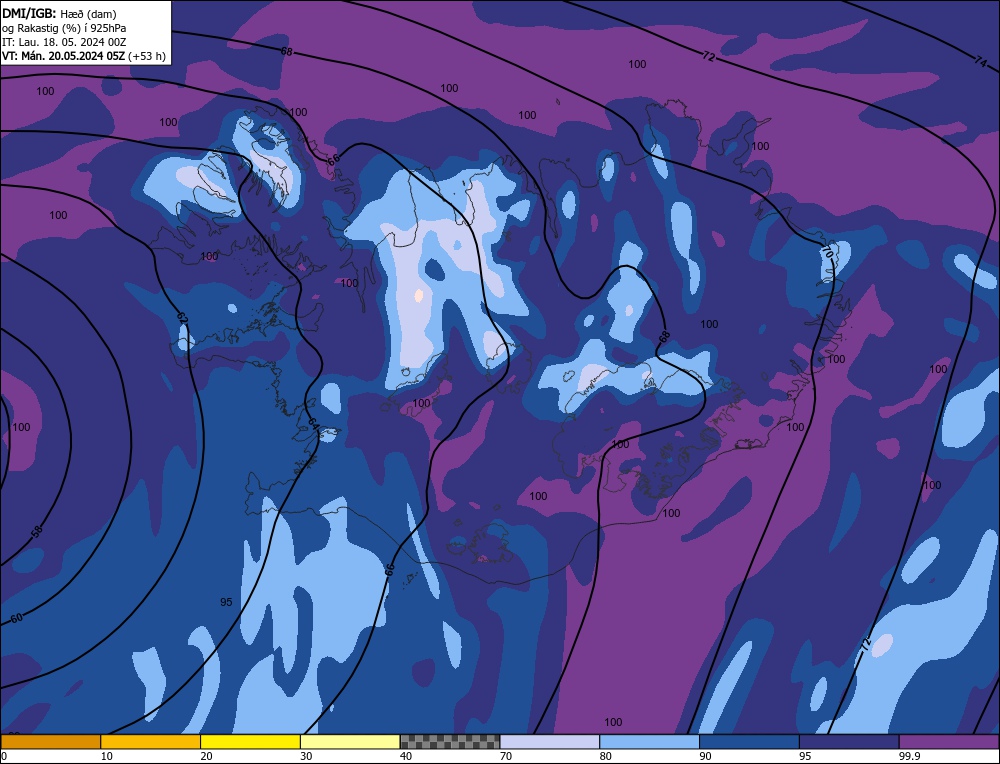Select the bright yellow 20–30 legend swatch
The height and width of the screenshot is (764, 1000).
[x=250, y=742]
